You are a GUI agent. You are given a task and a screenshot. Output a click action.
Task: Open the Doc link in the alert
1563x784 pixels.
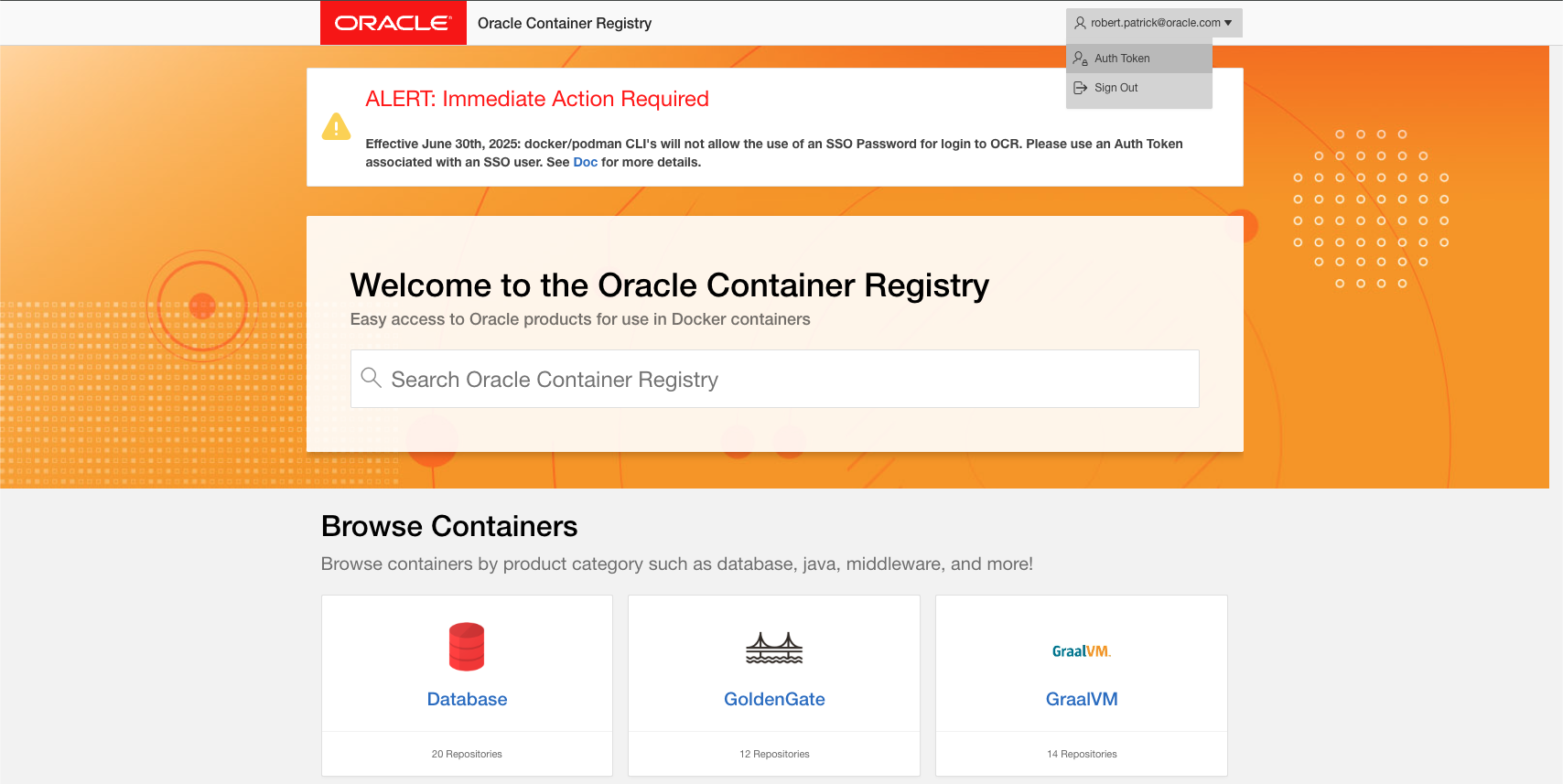(585, 162)
